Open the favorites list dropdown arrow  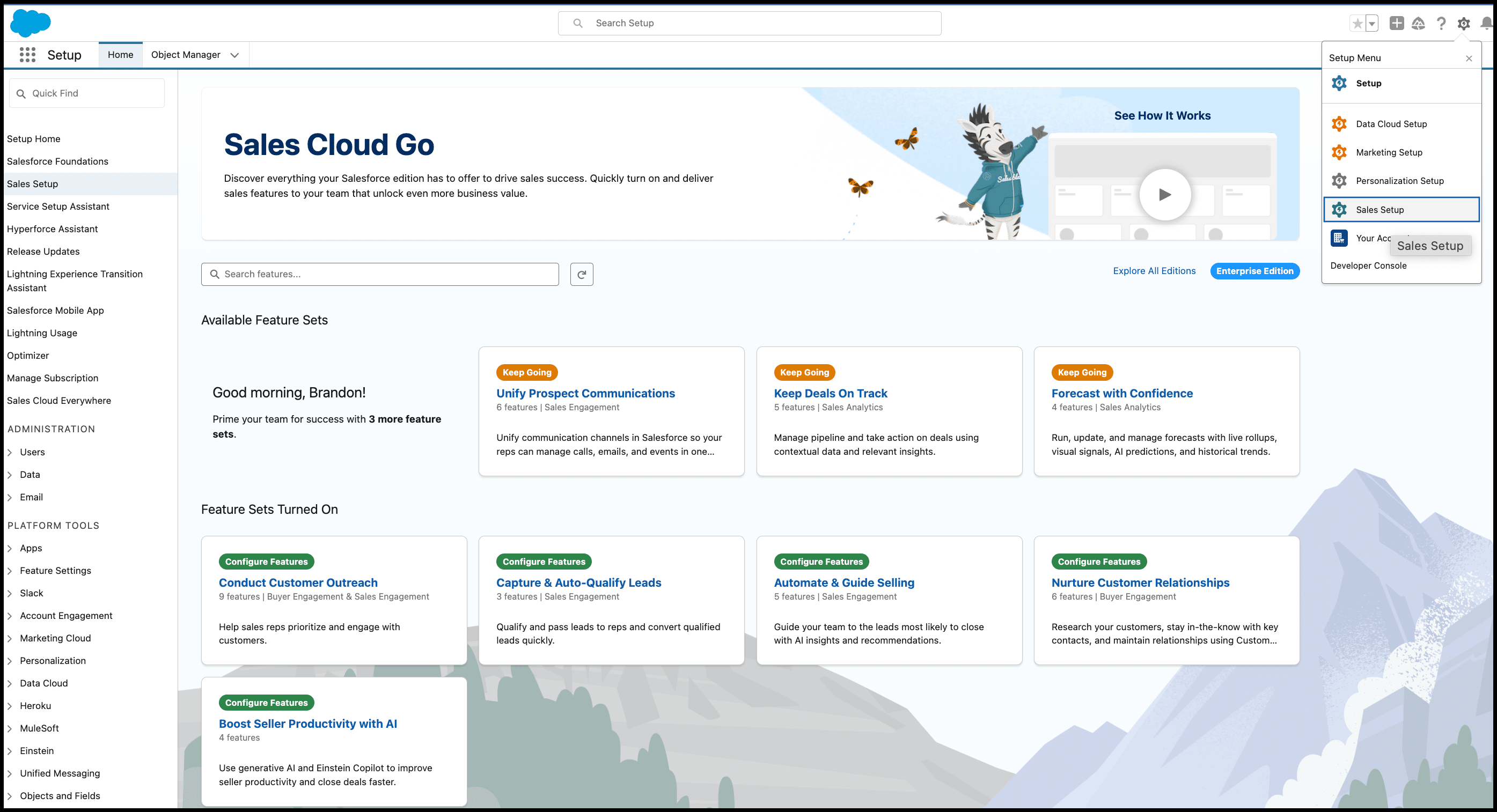coord(1371,23)
